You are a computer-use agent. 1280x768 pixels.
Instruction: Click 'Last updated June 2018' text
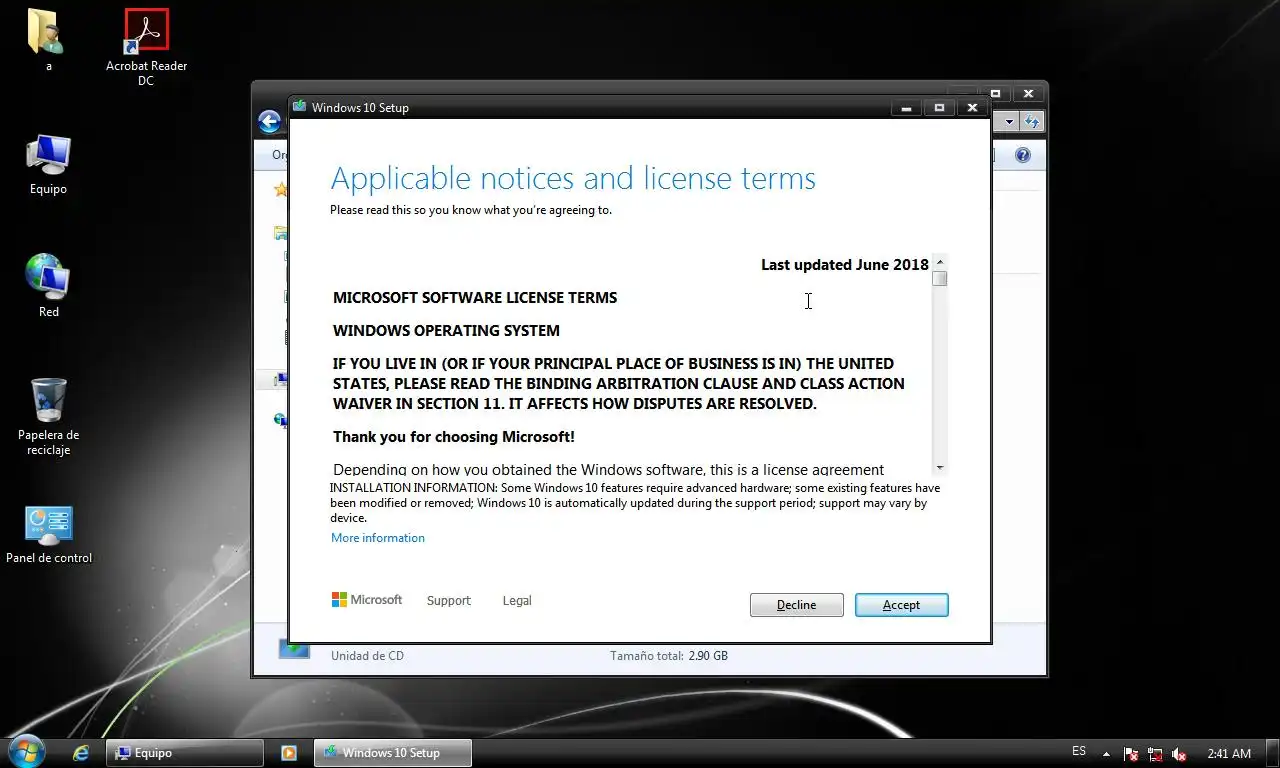pos(845,265)
